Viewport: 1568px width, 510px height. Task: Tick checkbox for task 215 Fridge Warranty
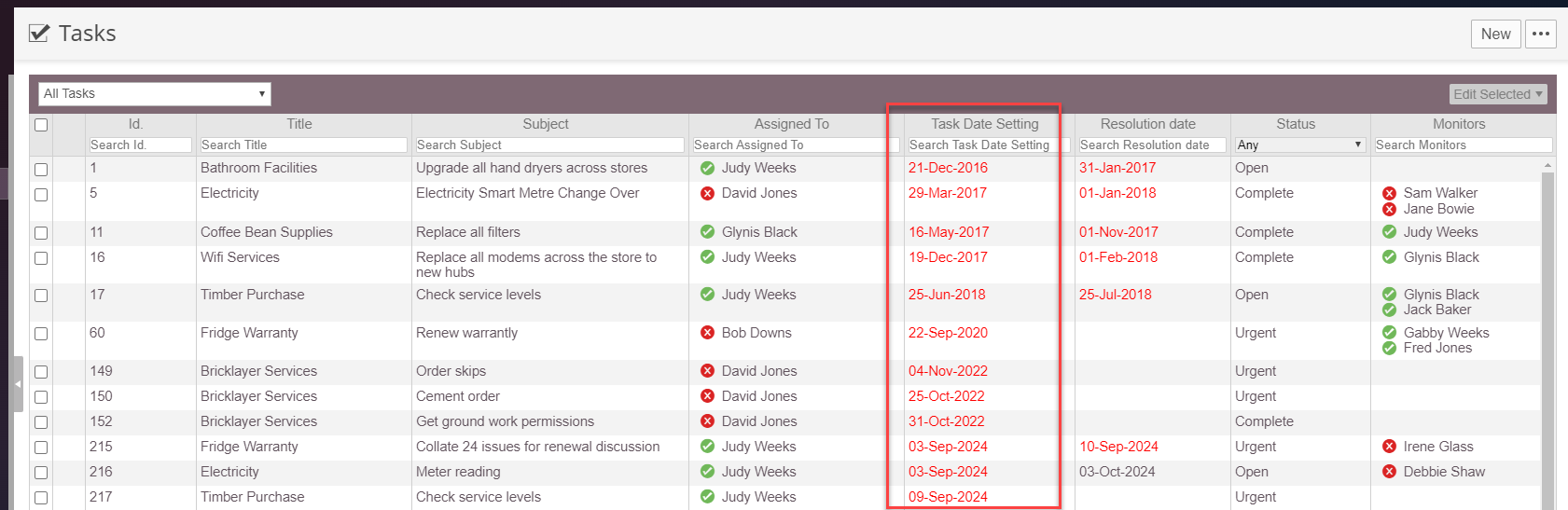tap(41, 448)
